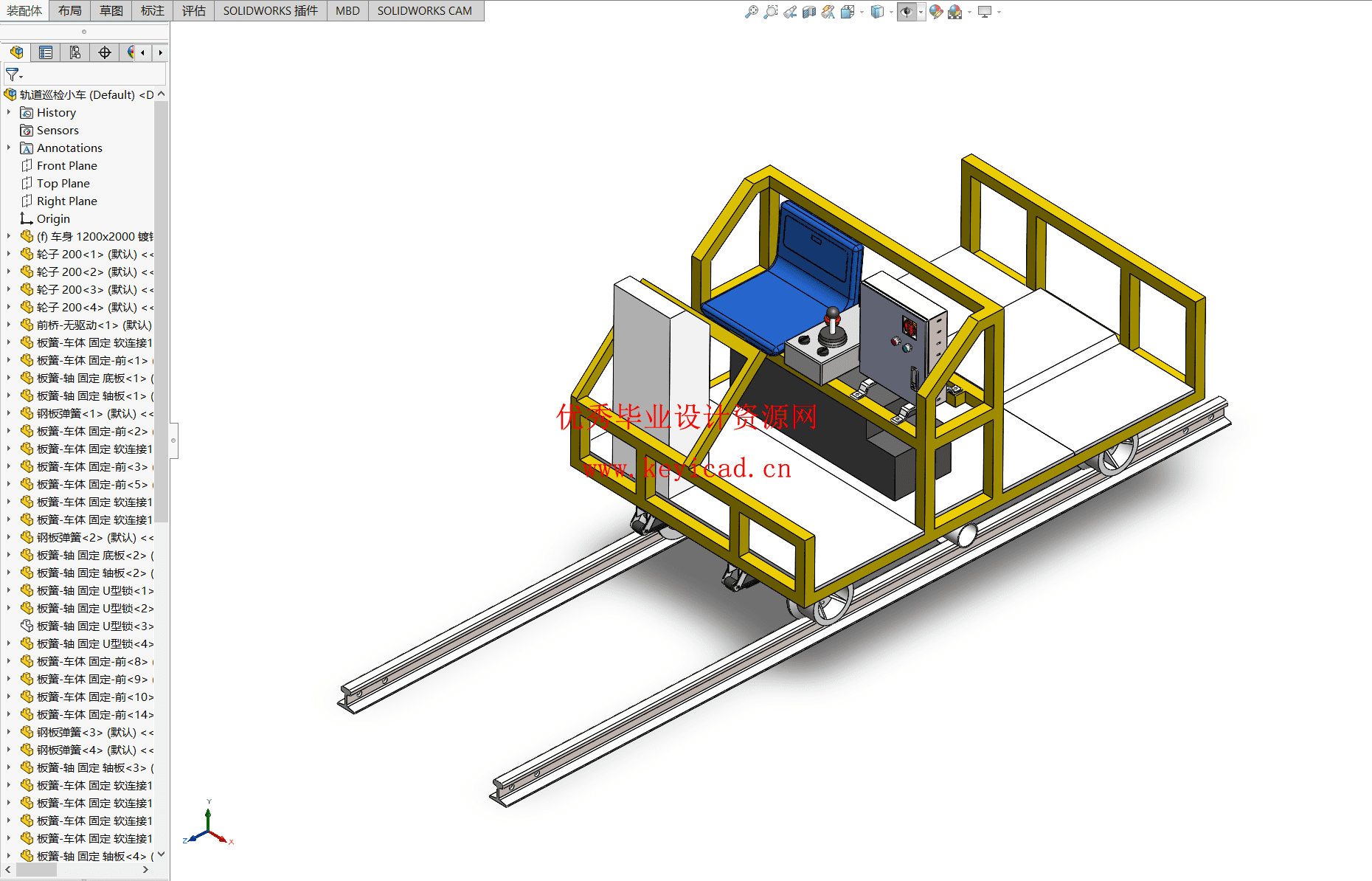Viewport: 1372px width, 881px height.
Task: Expand the 钢板弹簧<2> component
Action: (x=9, y=537)
